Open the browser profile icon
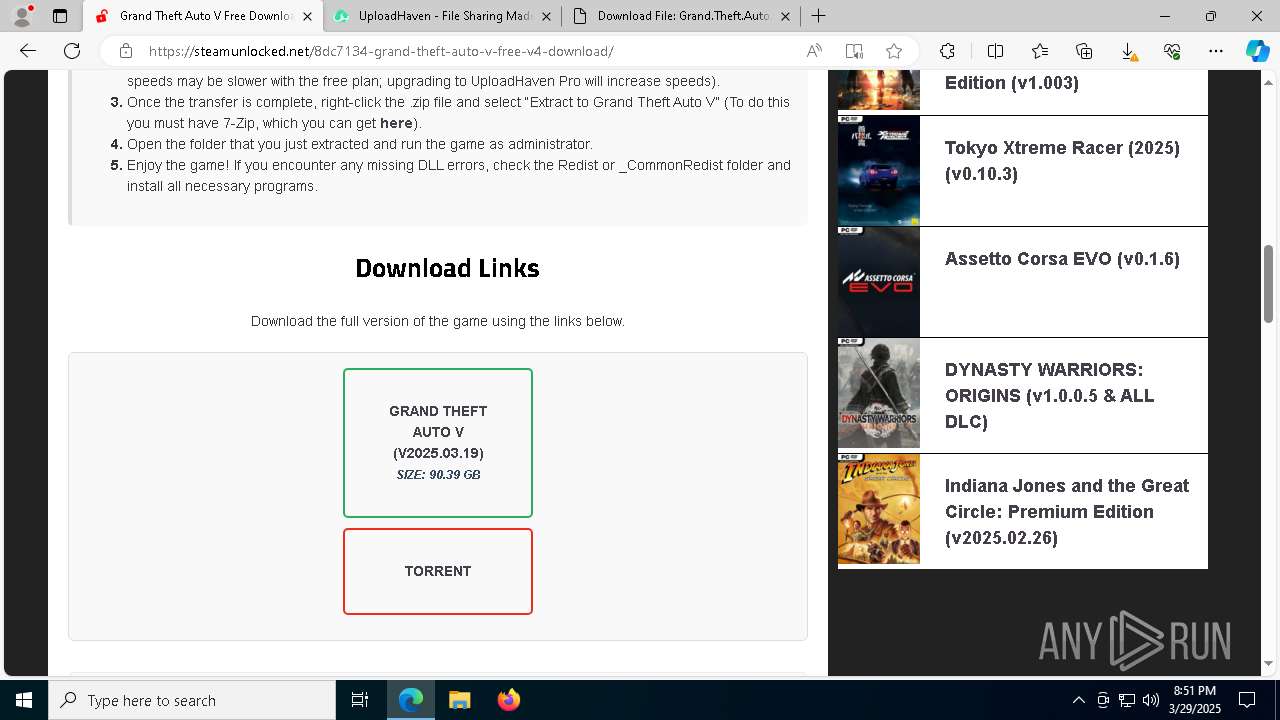The height and width of the screenshot is (720, 1280). click(22, 15)
